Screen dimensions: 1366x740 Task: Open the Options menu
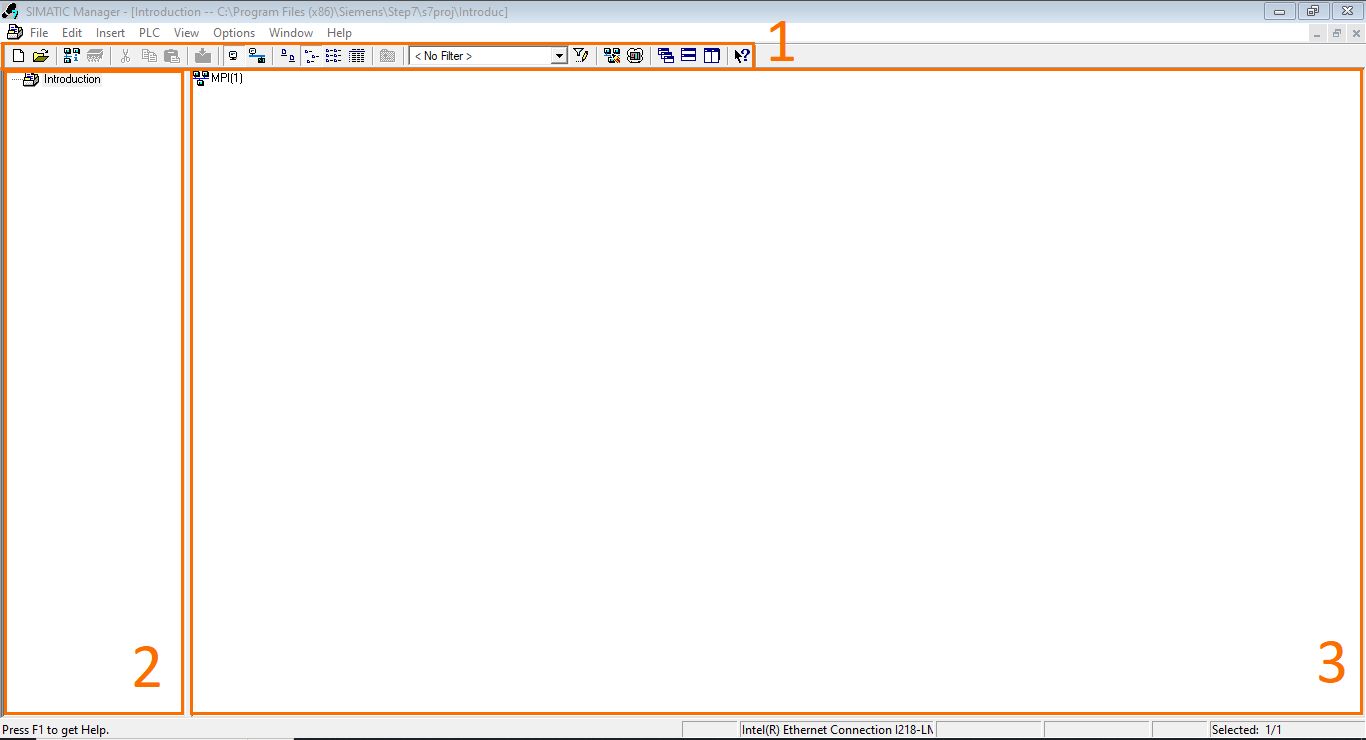[x=234, y=32]
